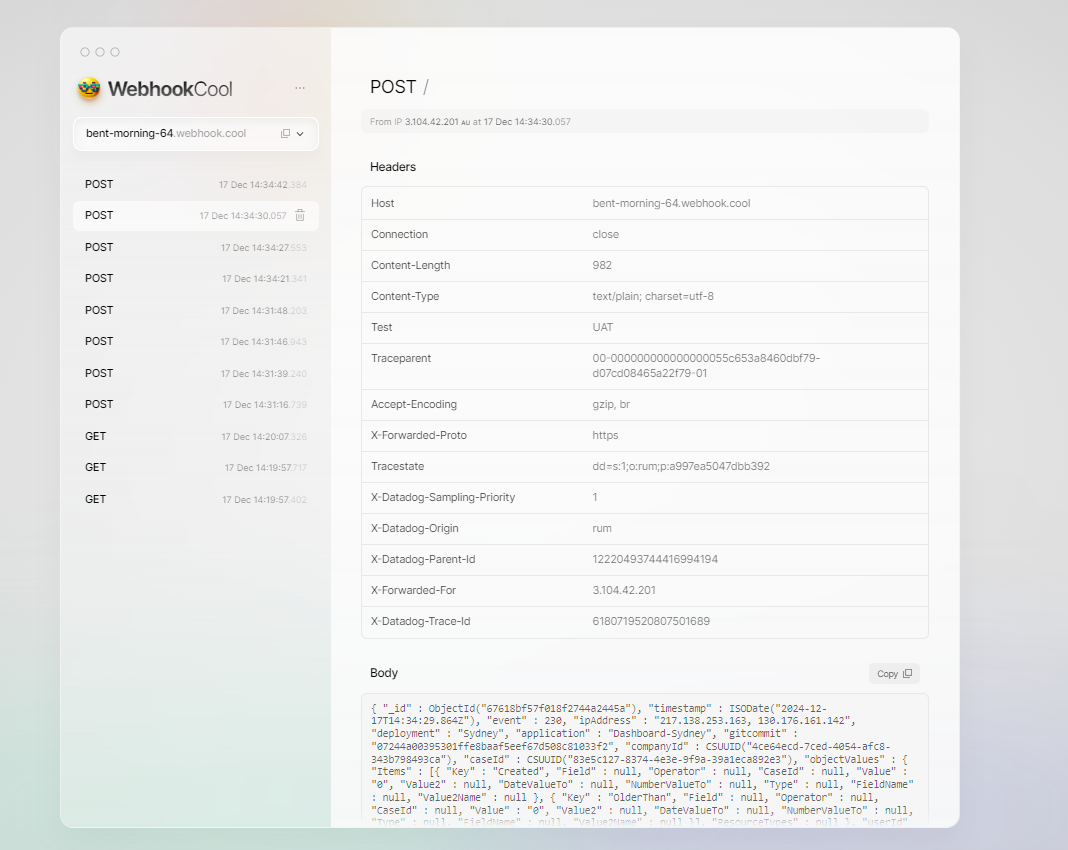The height and width of the screenshot is (850, 1068).
Task: Click the Traceparent header value
Action: click(706, 366)
